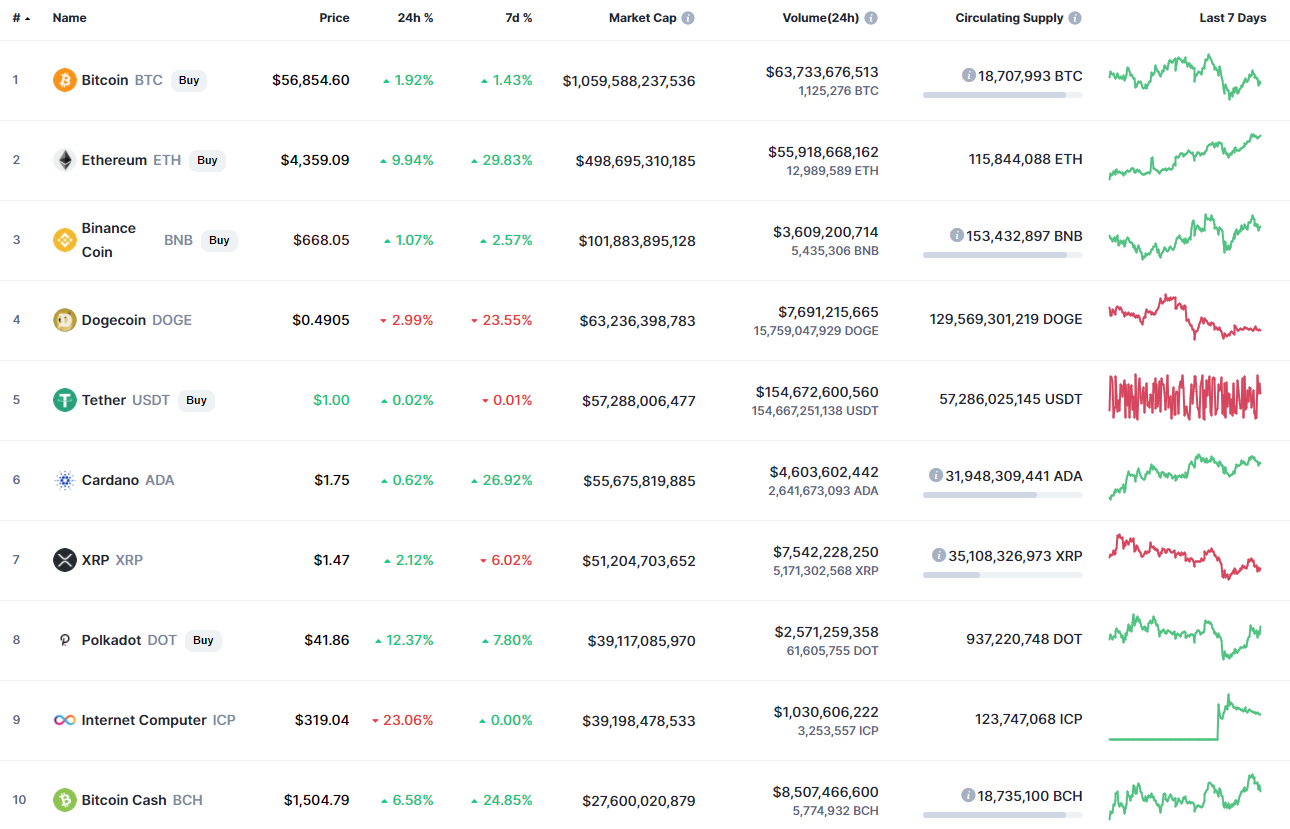Sort table by 7d % column header

point(517,18)
